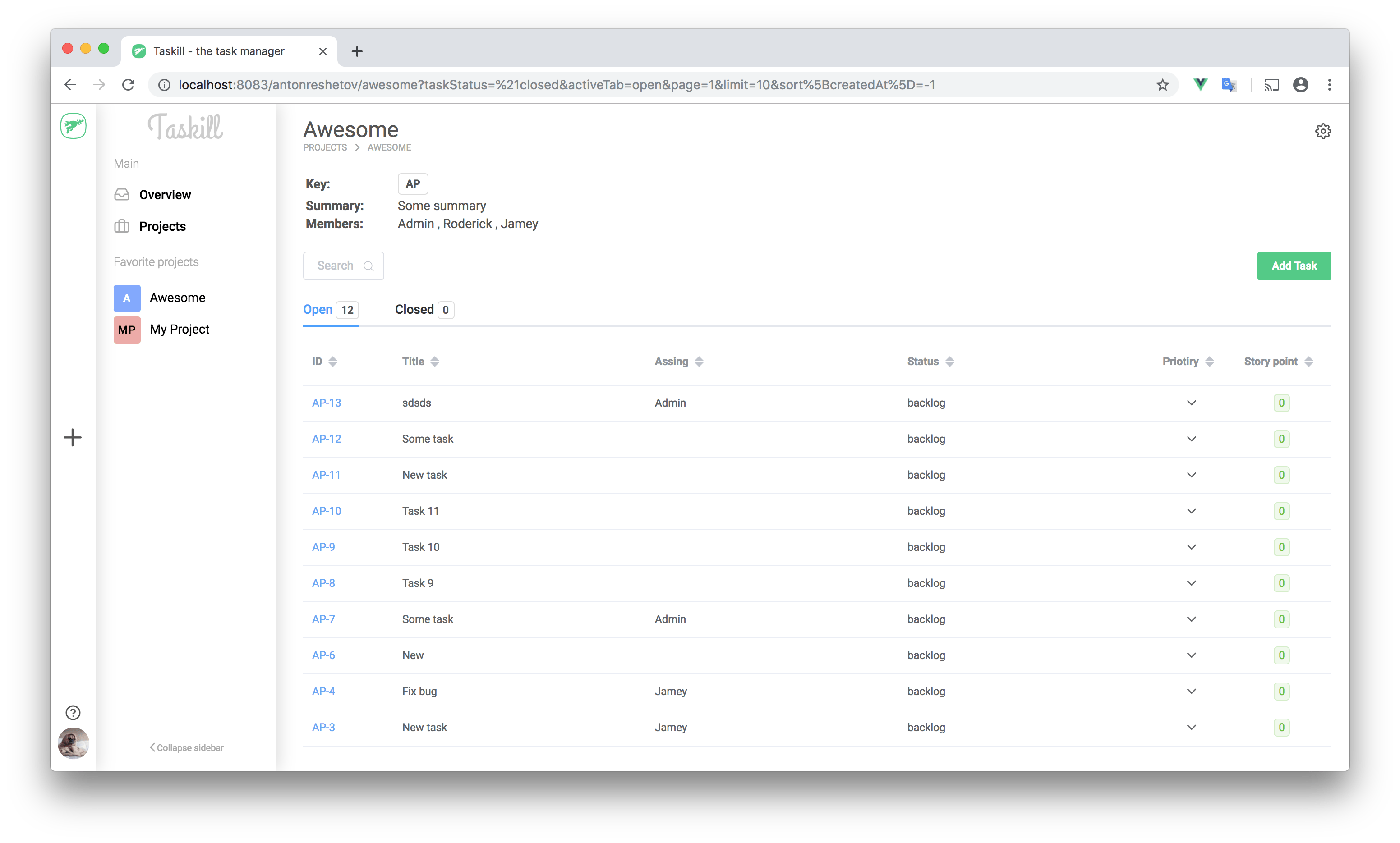Go back with the browser back arrow
Viewport: 1400px width, 843px height.
70,85
